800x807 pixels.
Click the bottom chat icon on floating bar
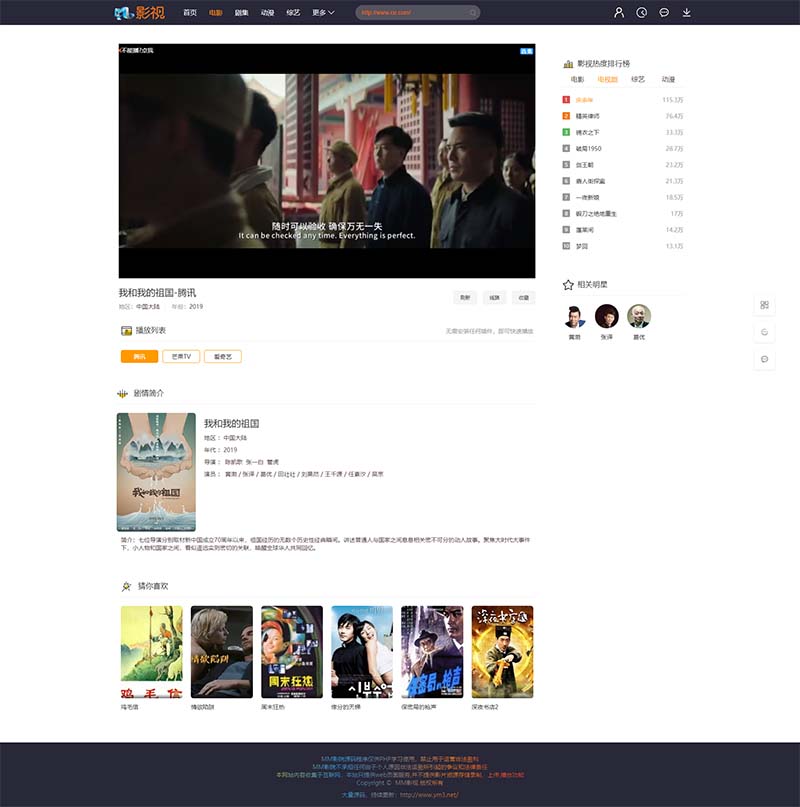(764, 359)
